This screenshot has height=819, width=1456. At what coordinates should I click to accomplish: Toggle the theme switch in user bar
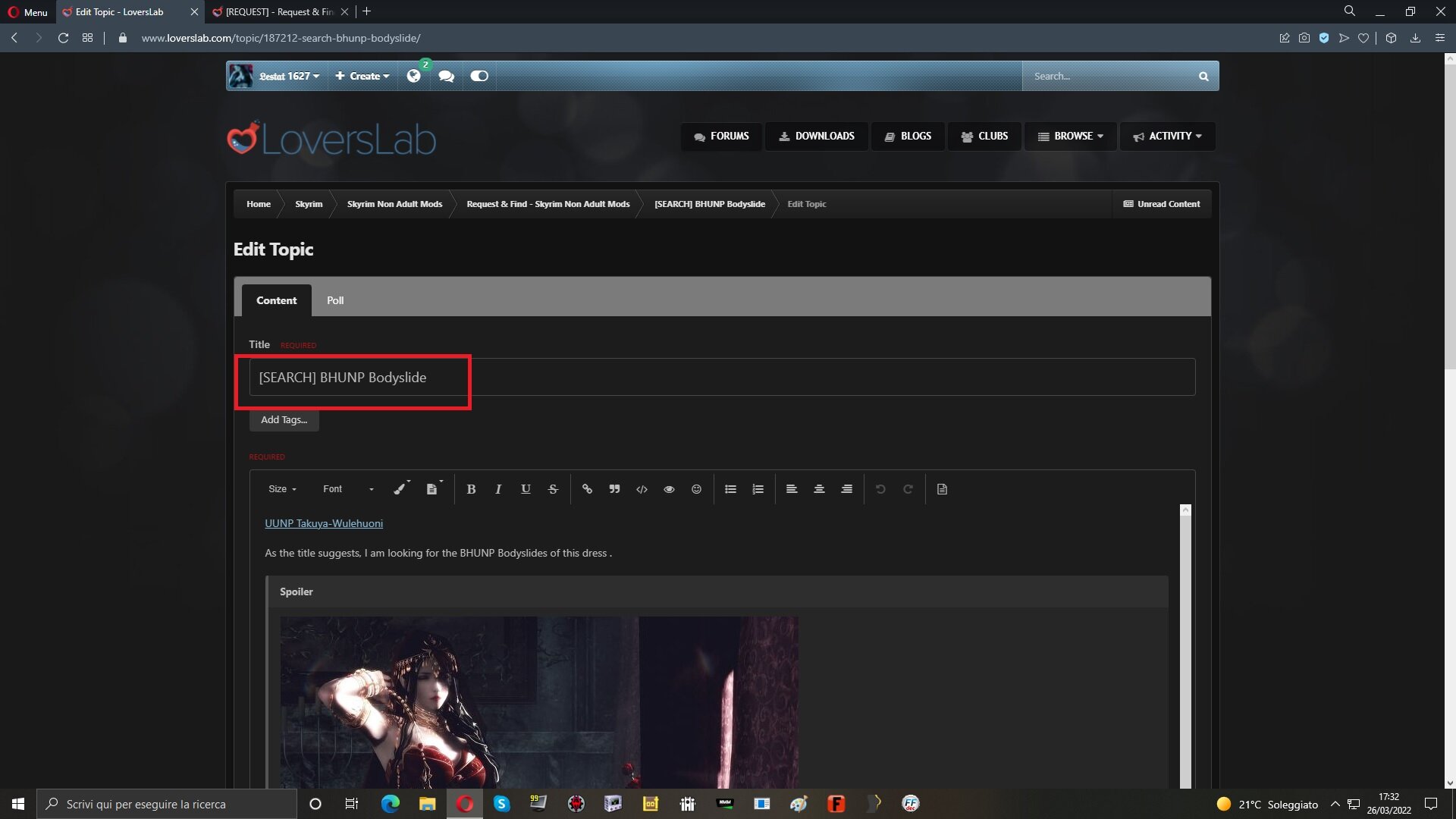[x=479, y=76]
